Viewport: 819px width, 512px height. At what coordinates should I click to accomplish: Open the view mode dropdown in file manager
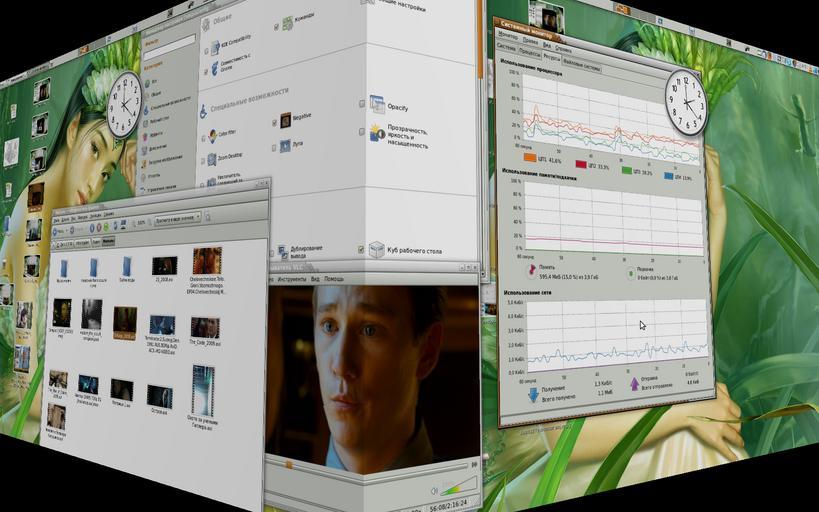click(x=171, y=218)
